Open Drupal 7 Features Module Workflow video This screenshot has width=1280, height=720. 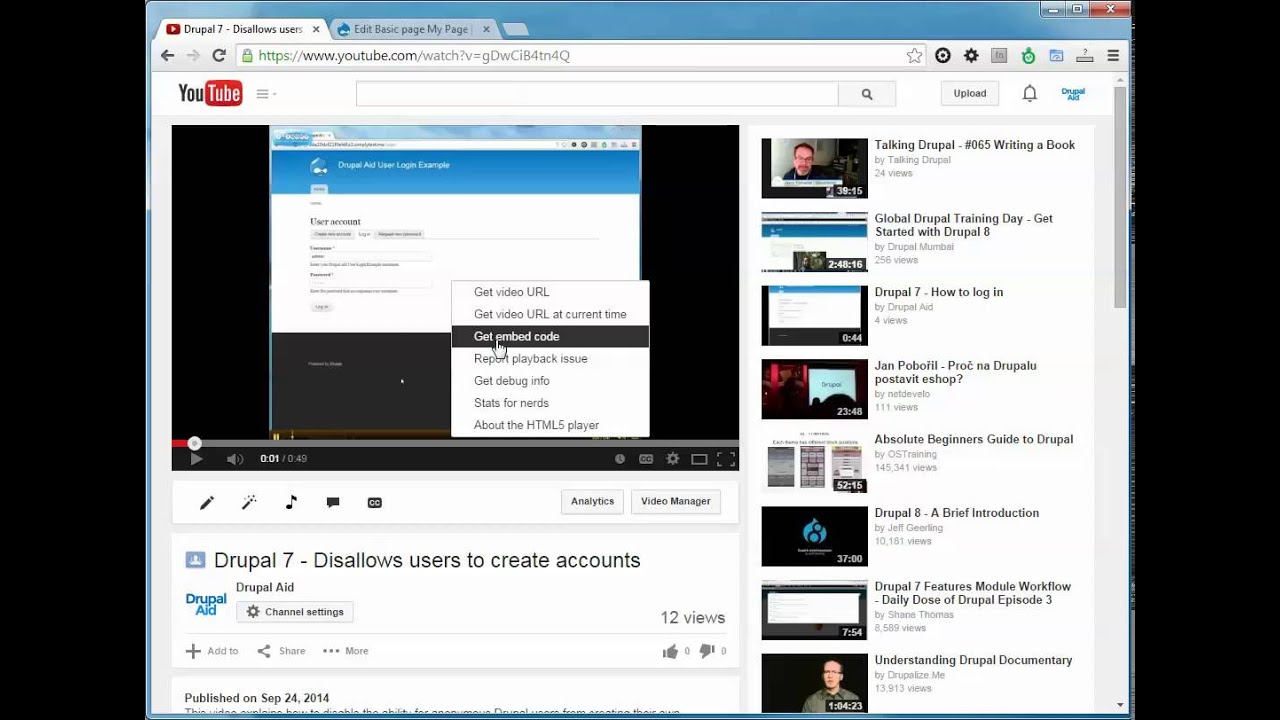[972, 593]
